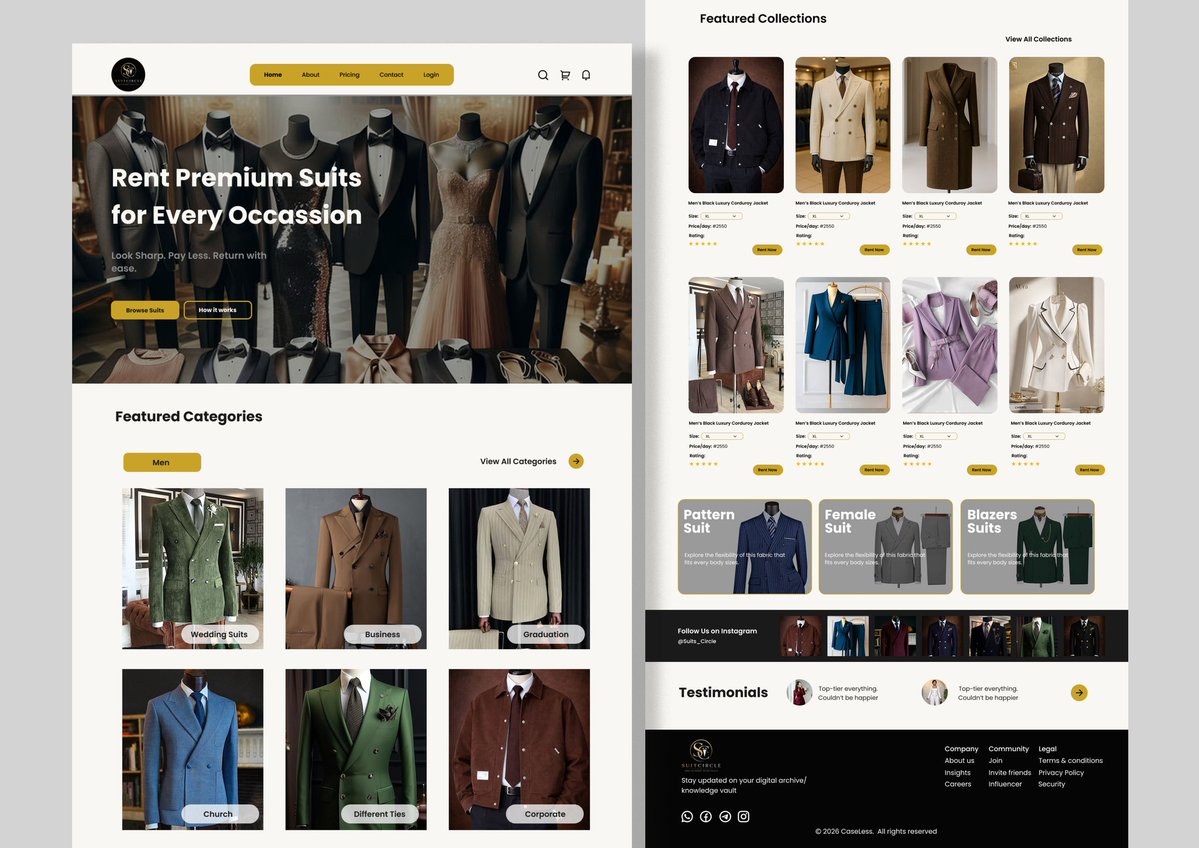Open the Careers footer link
This screenshot has width=1199, height=848.
click(957, 785)
